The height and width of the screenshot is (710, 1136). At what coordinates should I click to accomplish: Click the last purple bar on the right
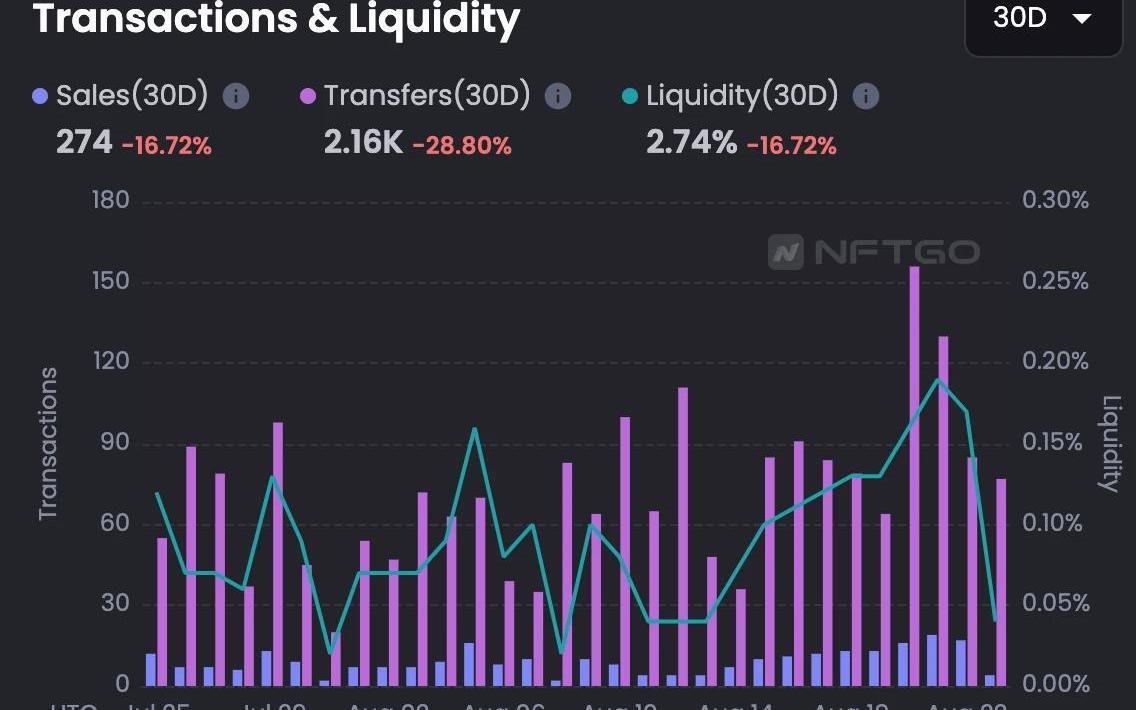pyautogui.click(x=1001, y=582)
